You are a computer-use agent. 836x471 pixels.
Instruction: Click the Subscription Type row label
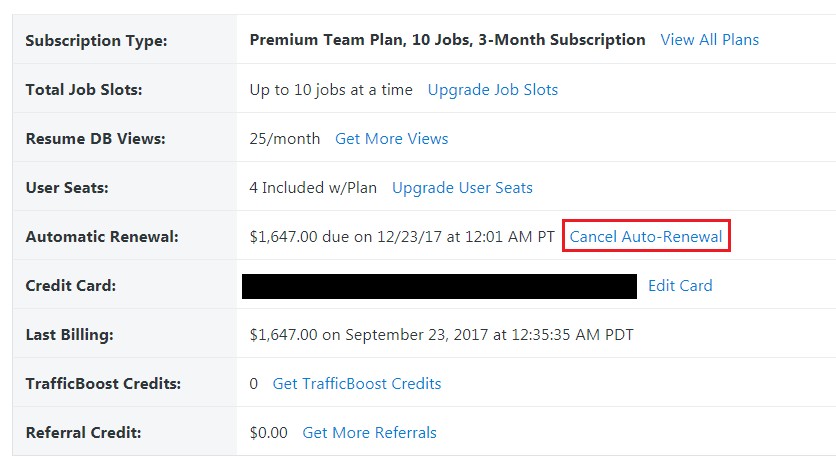(x=96, y=41)
